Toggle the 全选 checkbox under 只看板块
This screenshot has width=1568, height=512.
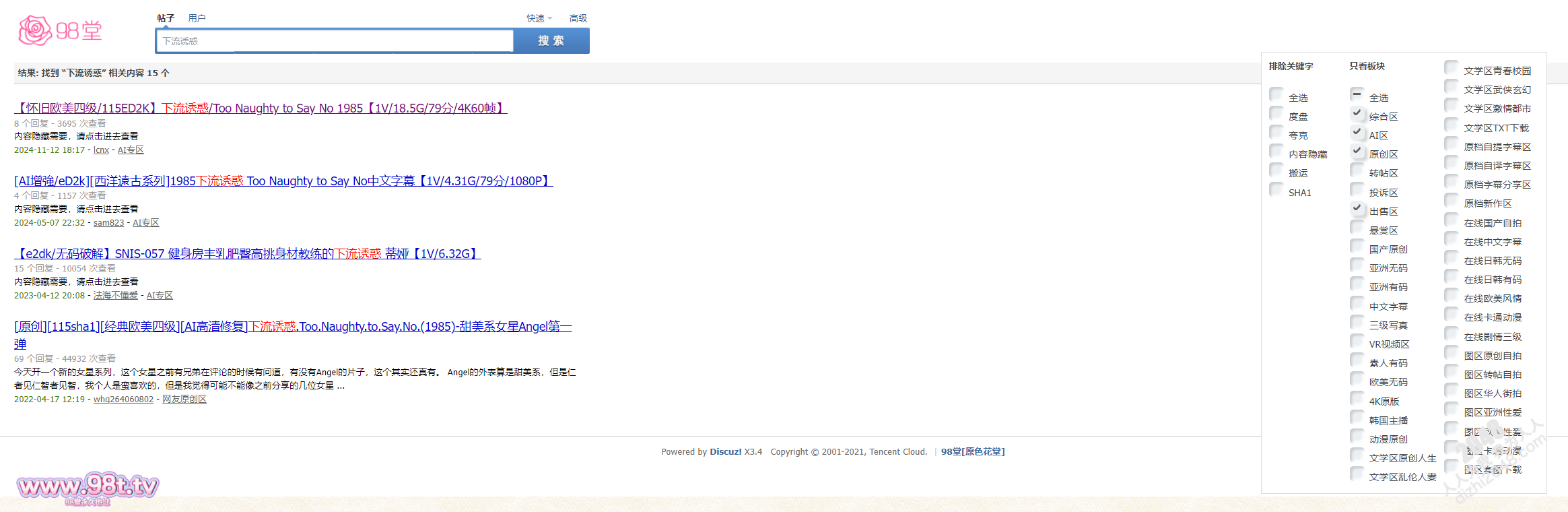pos(1357,94)
